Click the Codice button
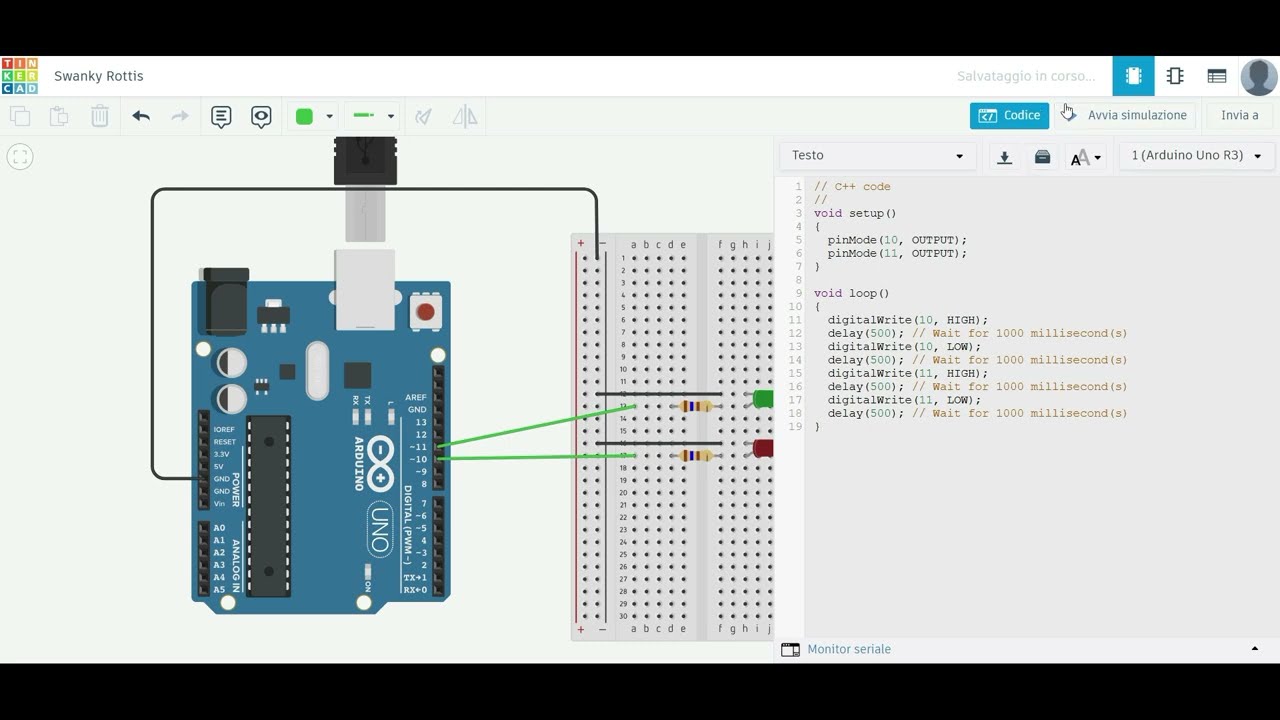This screenshot has height=720, width=1280. pos(1009,115)
